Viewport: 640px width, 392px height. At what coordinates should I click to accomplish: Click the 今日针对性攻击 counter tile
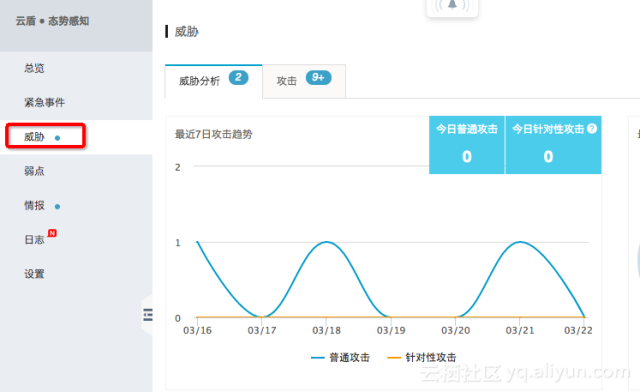(x=553, y=145)
